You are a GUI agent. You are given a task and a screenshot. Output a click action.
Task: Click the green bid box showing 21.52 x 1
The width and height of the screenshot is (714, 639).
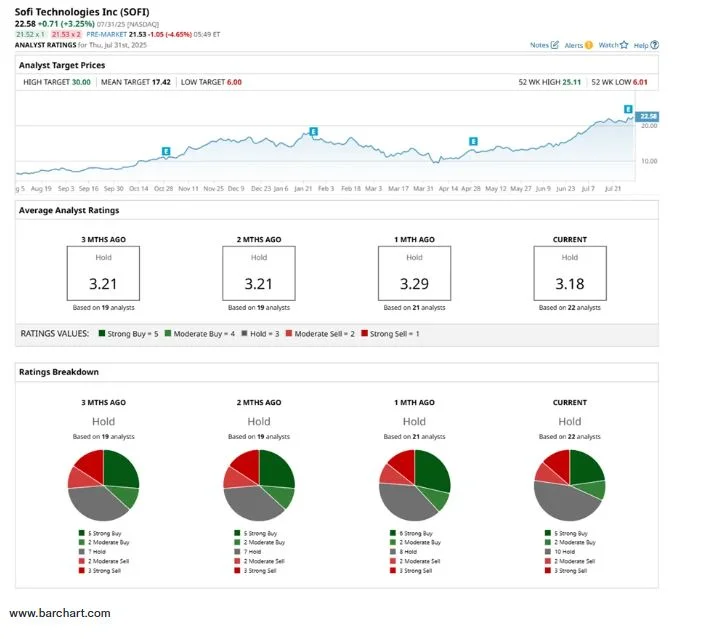click(29, 35)
